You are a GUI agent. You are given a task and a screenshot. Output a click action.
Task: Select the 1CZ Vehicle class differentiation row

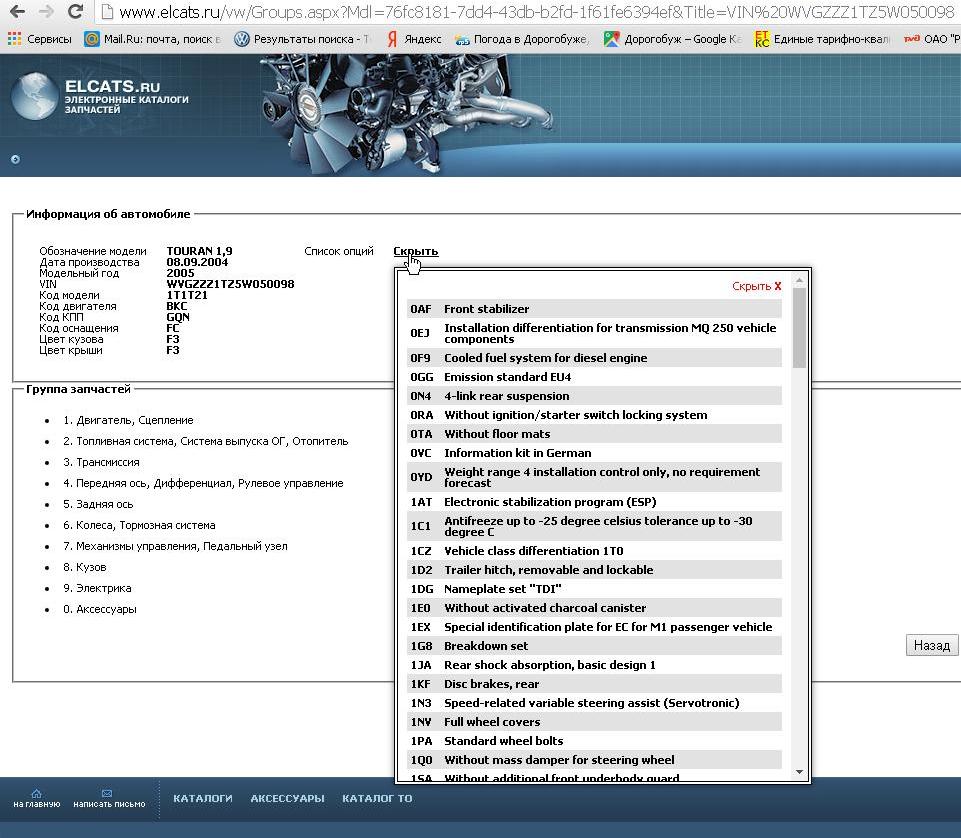[594, 551]
